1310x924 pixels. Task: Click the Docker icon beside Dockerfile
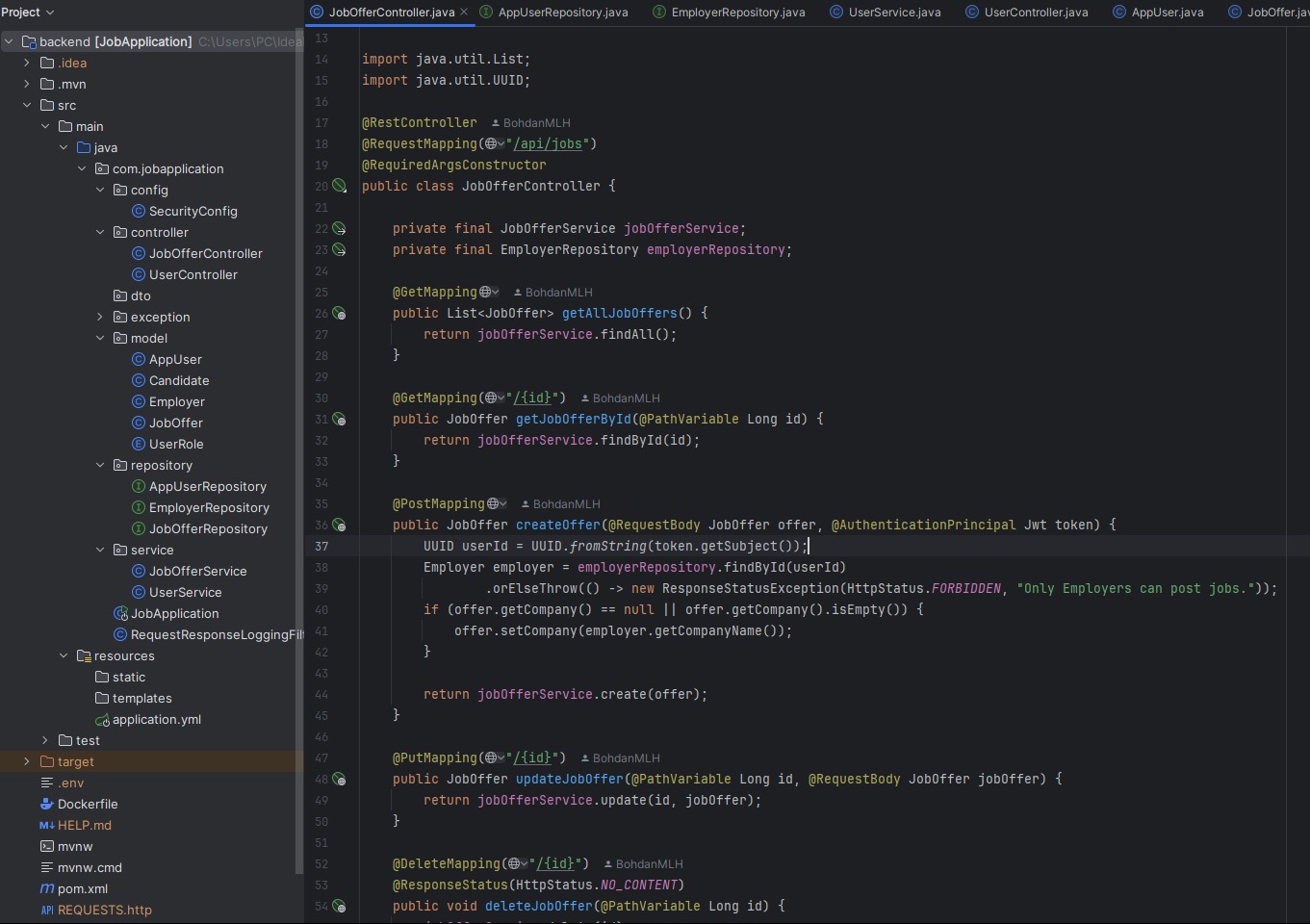(x=45, y=804)
